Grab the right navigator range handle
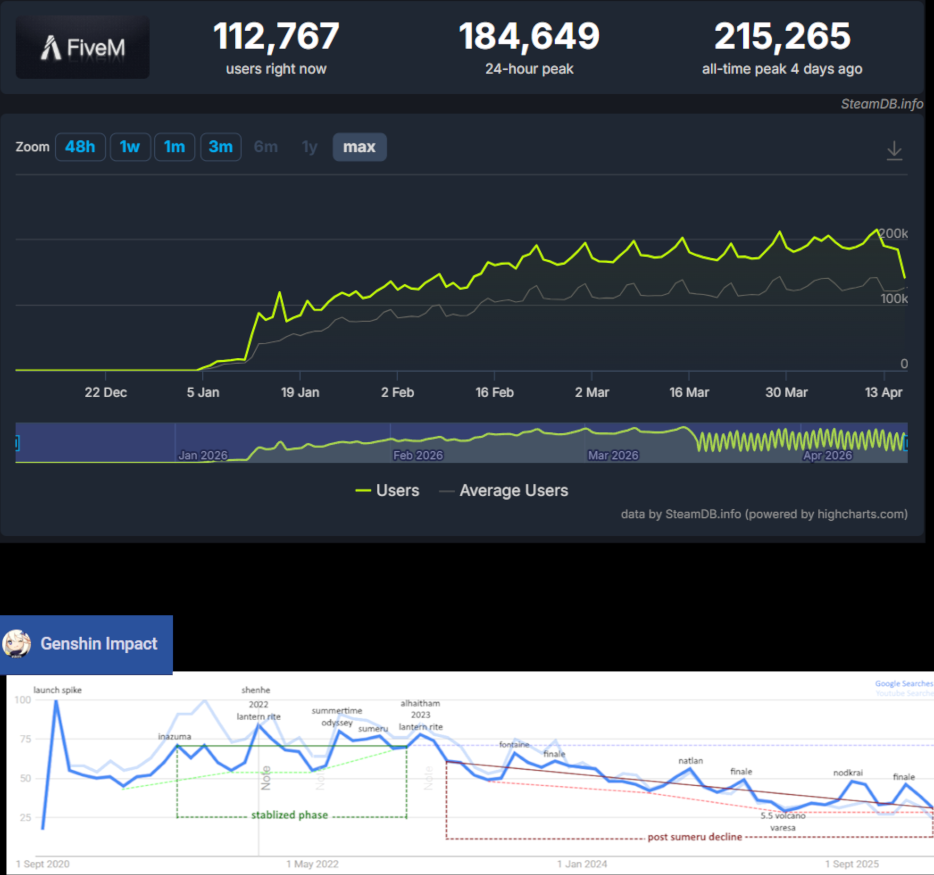The image size is (934, 875). pyautogui.click(x=906, y=443)
